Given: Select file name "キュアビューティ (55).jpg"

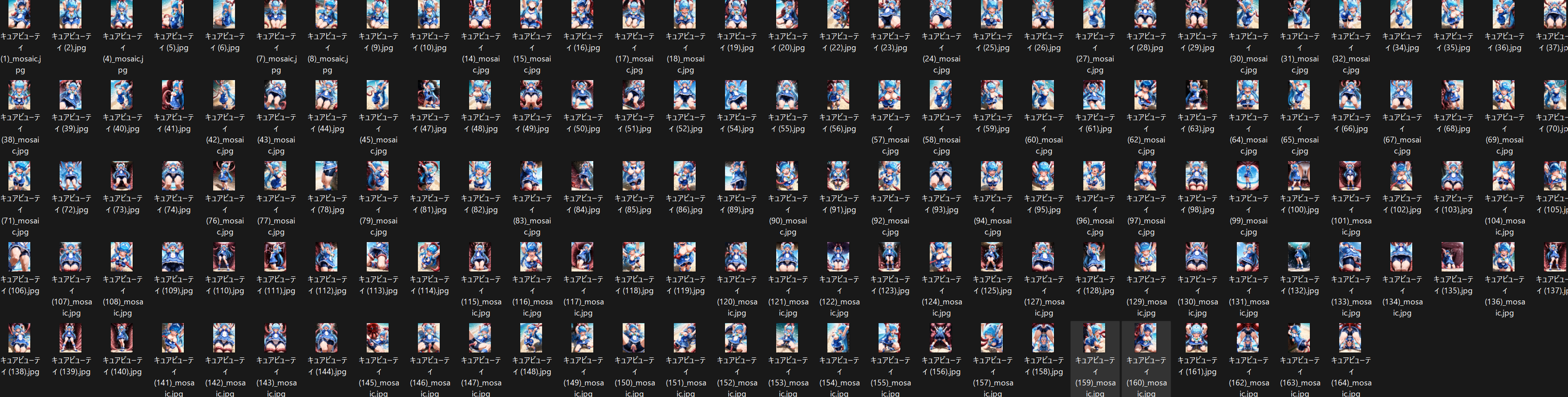Looking at the screenshot, I should pos(787,123).
